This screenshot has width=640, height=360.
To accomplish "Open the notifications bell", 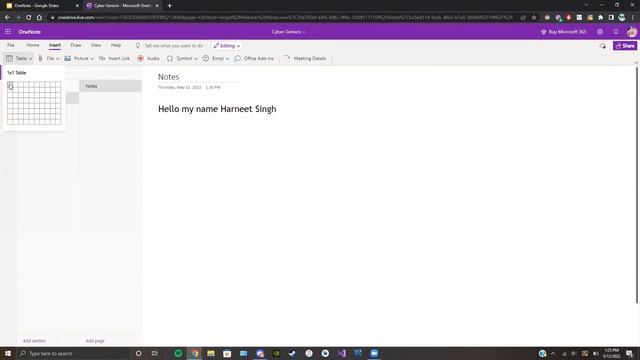I will 616,32.
